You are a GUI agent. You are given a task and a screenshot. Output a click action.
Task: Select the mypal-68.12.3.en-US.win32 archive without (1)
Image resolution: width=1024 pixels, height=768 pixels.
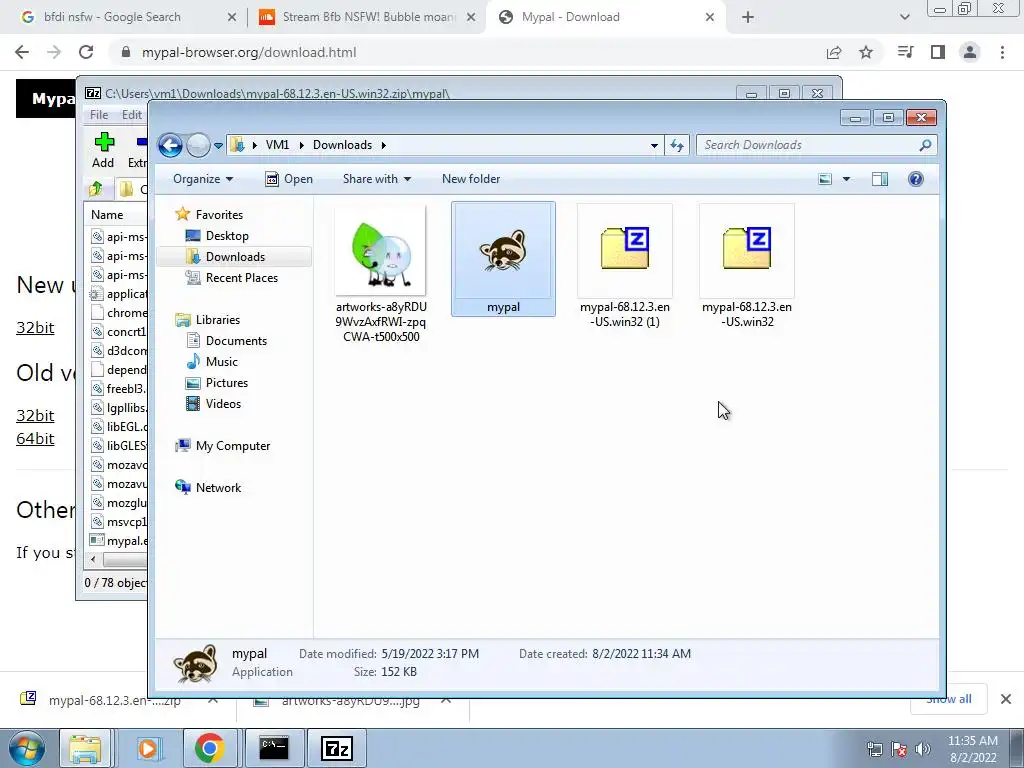[x=747, y=266]
